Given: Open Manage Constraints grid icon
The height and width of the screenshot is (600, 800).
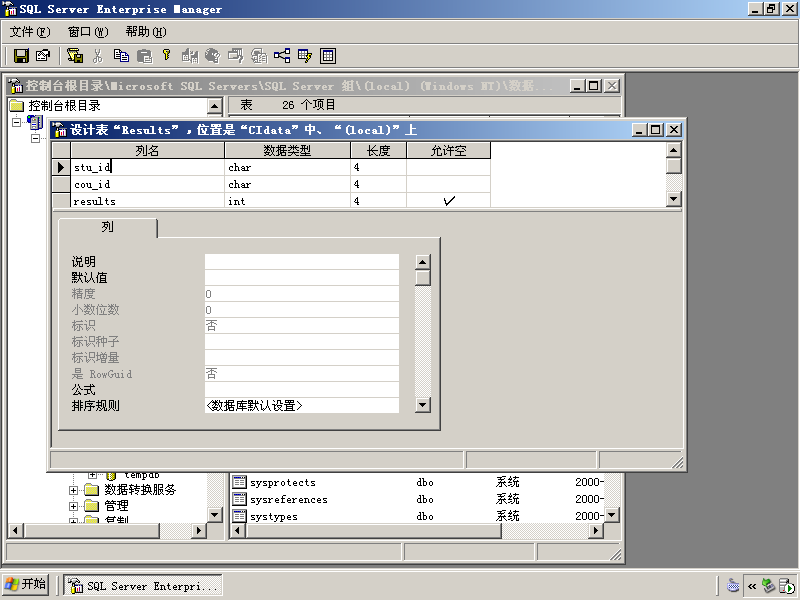Looking at the screenshot, I should tap(328, 56).
